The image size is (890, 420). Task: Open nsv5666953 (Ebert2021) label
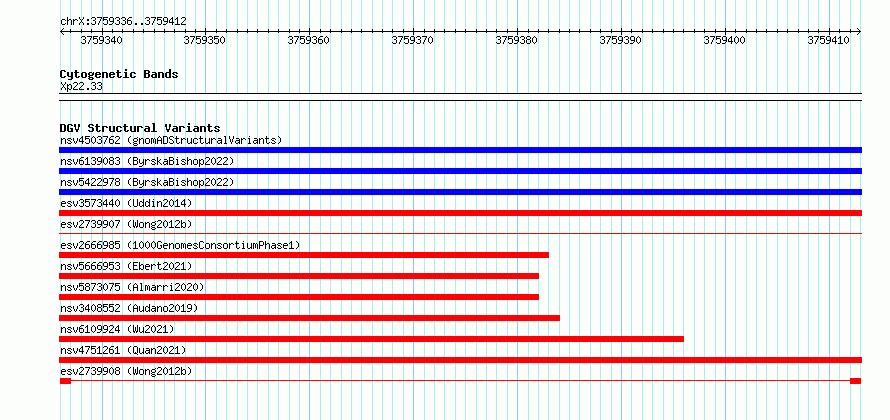(126, 266)
